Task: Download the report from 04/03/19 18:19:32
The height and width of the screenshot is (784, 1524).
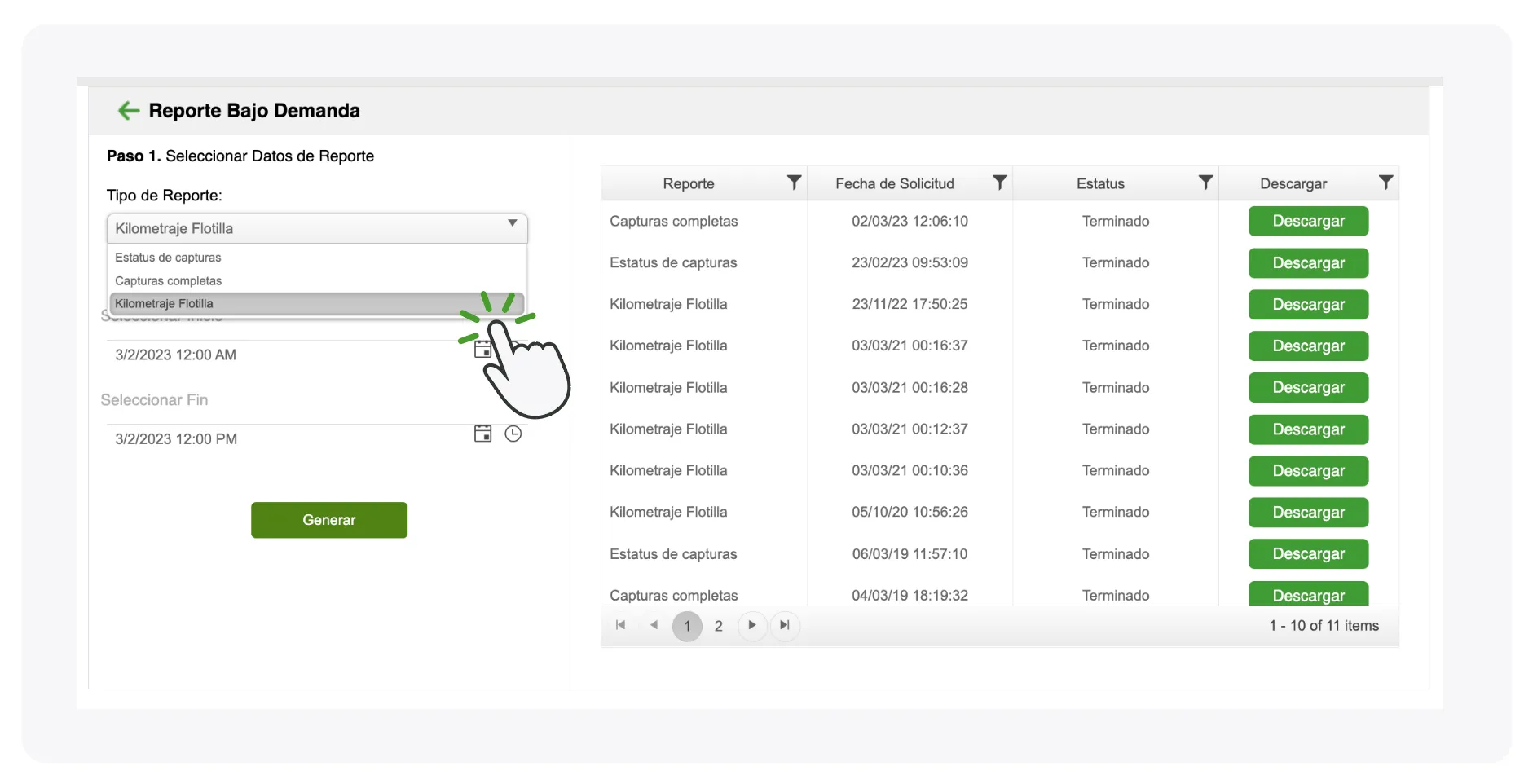Action: (x=1308, y=594)
